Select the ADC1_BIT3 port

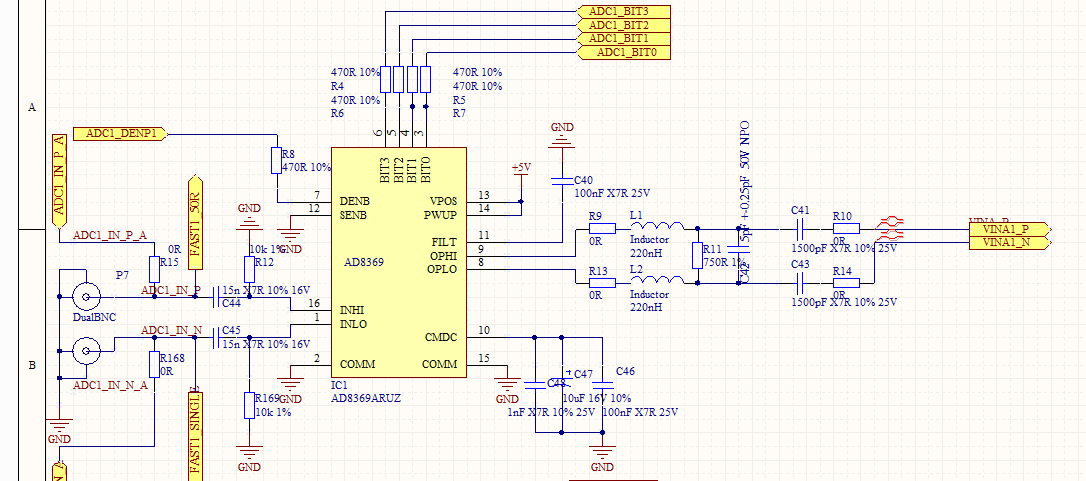[x=623, y=12]
